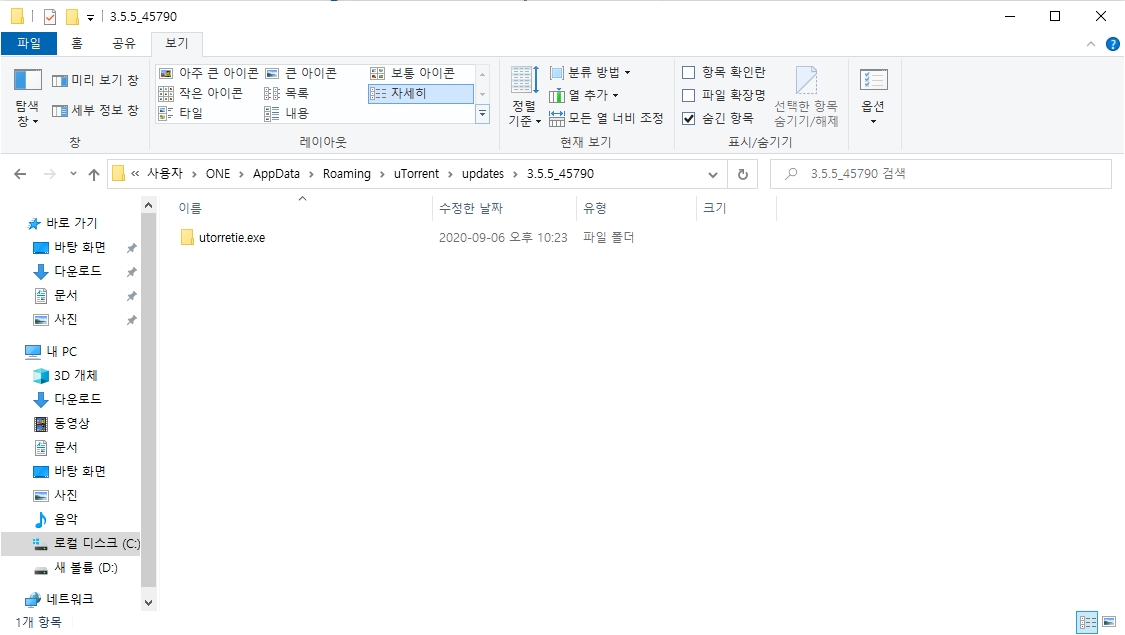Toggle the Preview pane (미리 보기 창)
Image resolution: width=1125 pixels, height=635 pixels.
click(x=95, y=80)
